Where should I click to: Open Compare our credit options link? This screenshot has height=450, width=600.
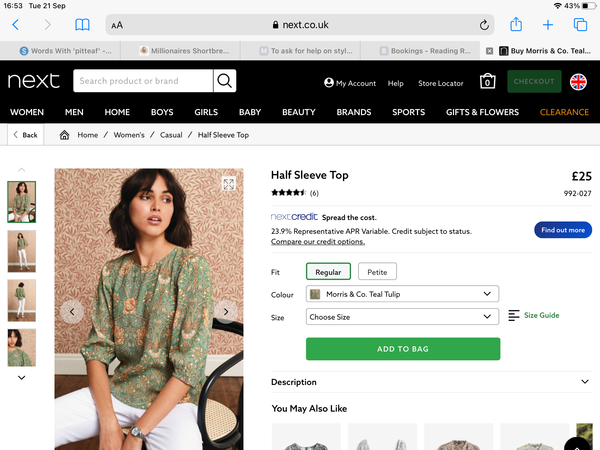point(318,241)
